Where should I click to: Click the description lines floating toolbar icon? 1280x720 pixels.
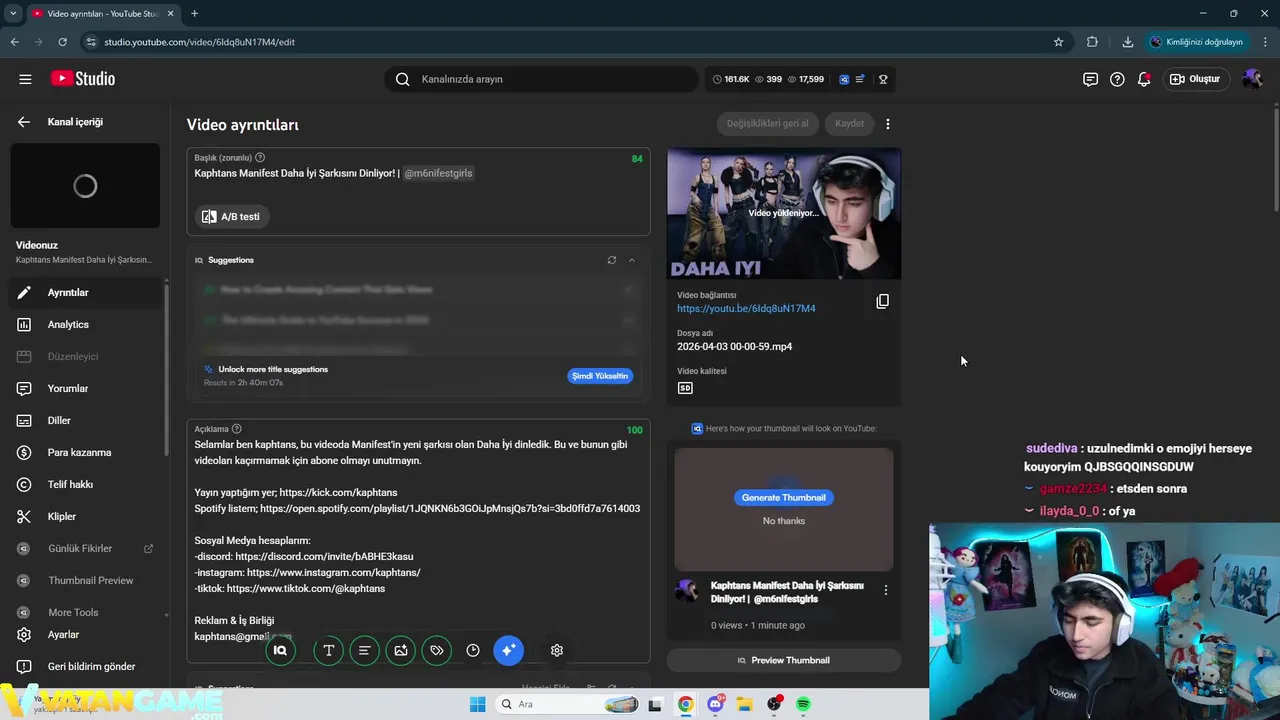pyautogui.click(x=364, y=651)
